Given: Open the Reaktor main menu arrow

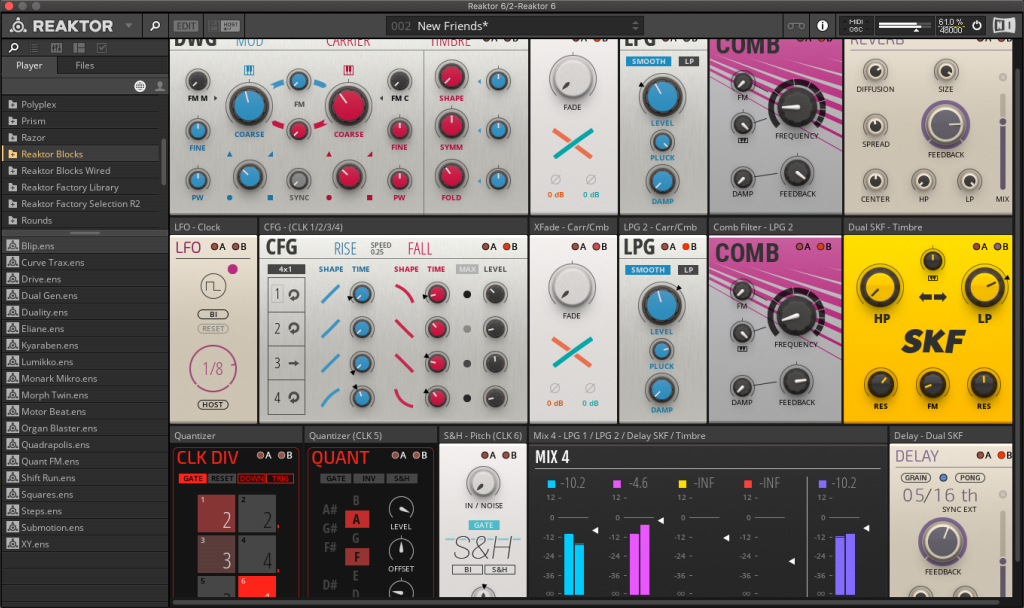Looking at the screenshot, I should 129,26.
